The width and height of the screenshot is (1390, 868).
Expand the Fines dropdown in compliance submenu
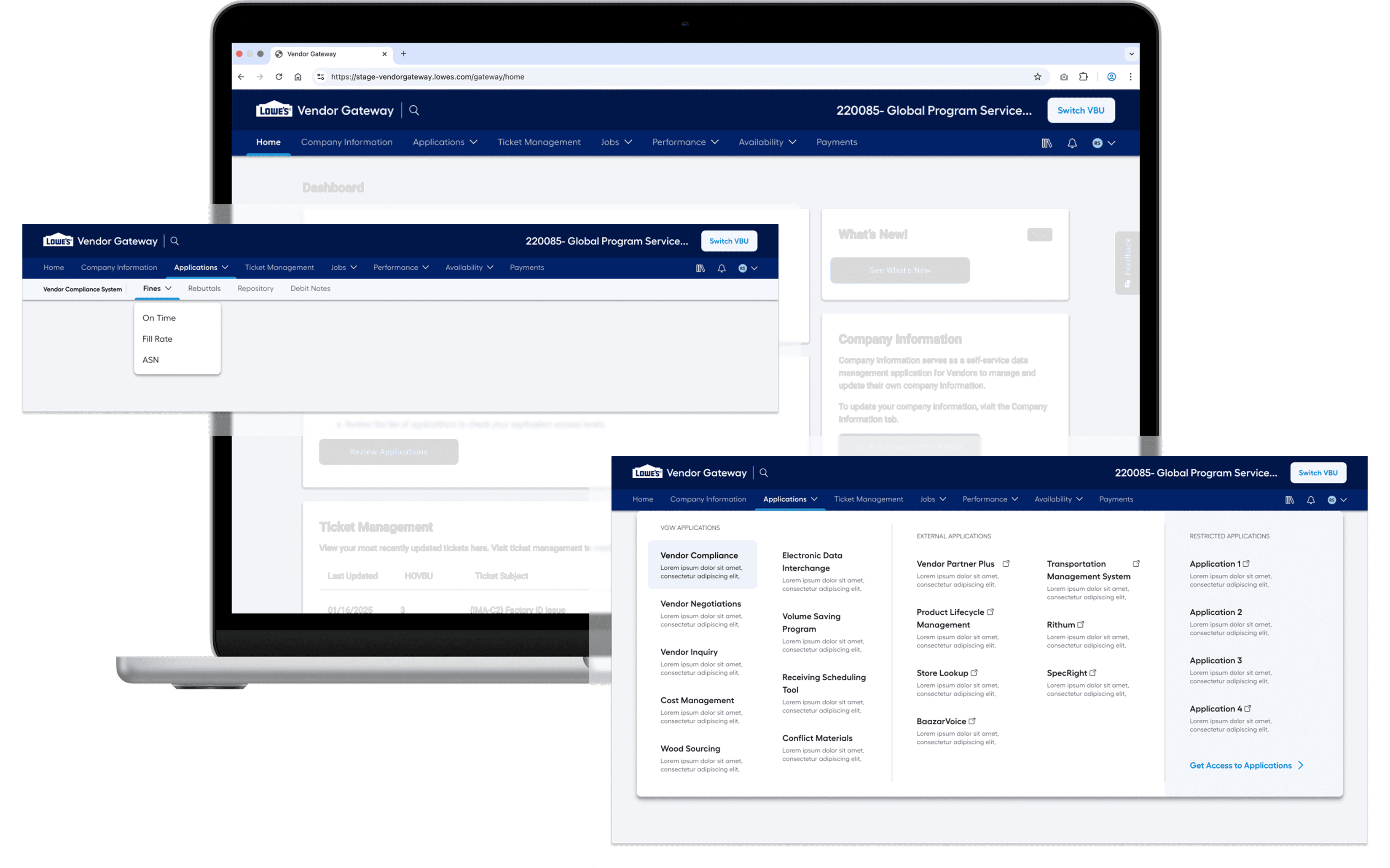157,289
